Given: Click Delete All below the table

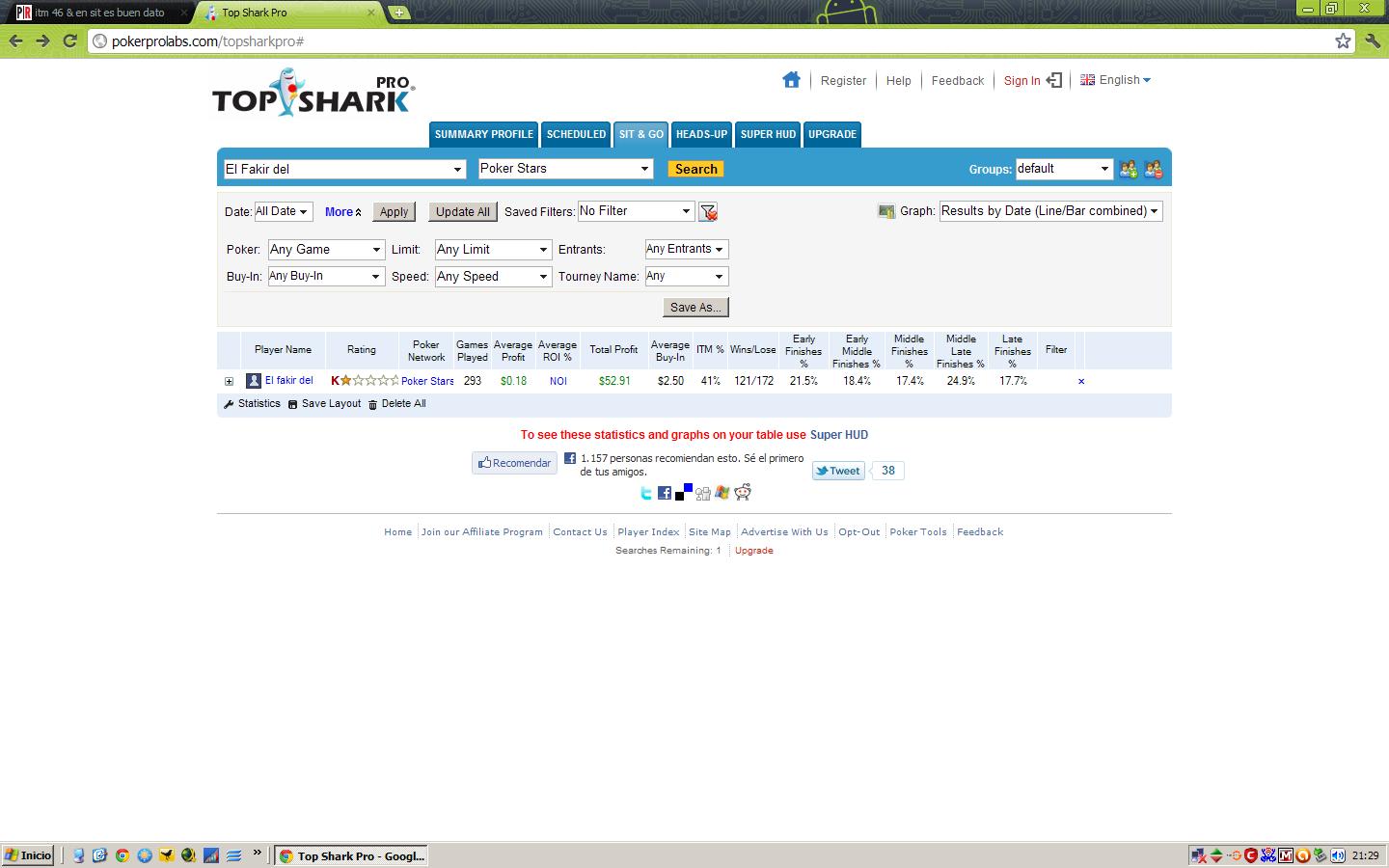Looking at the screenshot, I should [396, 404].
